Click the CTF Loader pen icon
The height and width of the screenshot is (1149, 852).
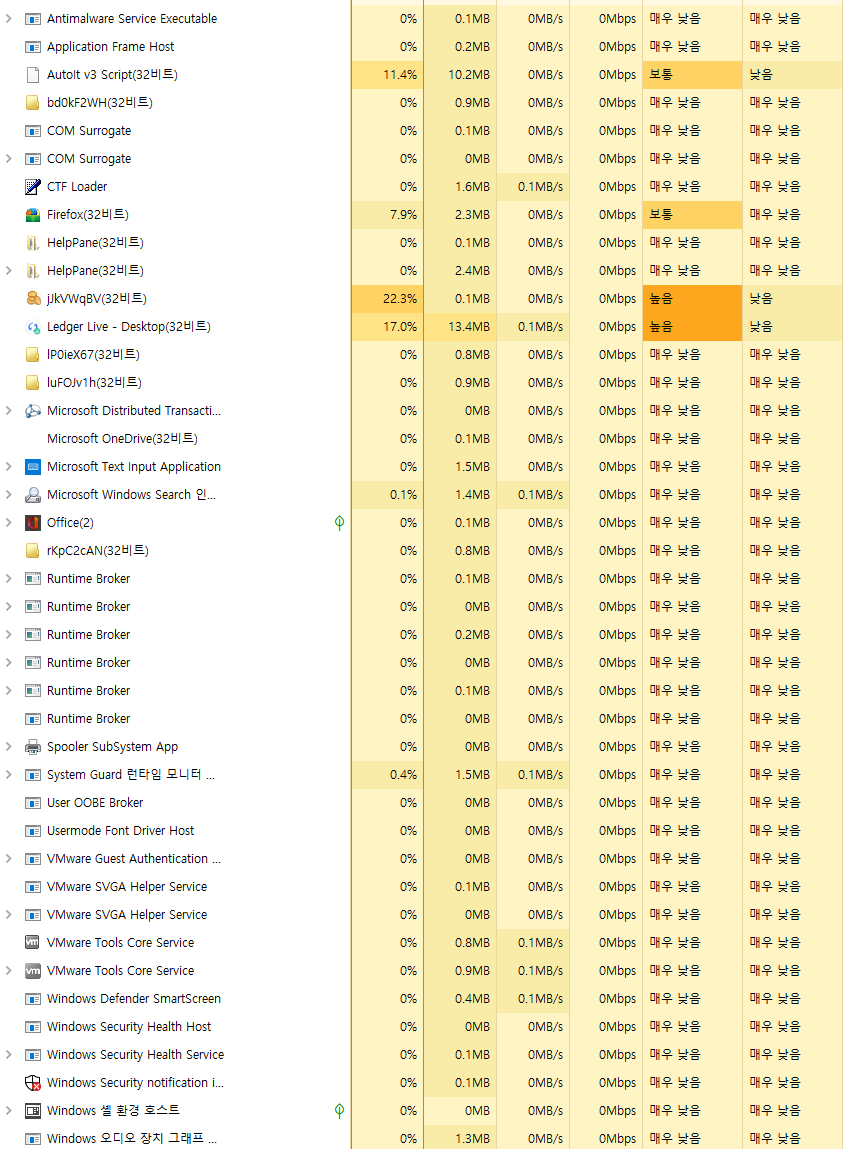(x=32, y=187)
